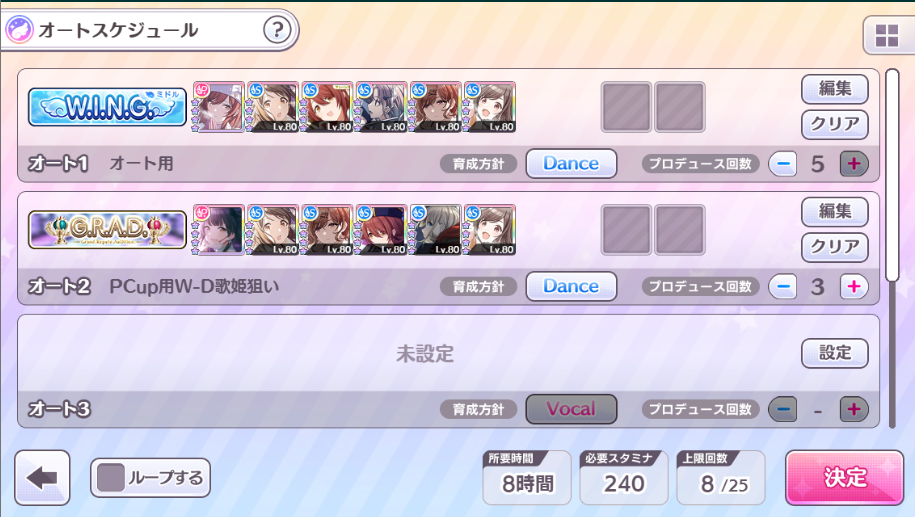This screenshot has height=517, width=915.
Task: Decrease produce count for オート1
Action: coord(783,164)
